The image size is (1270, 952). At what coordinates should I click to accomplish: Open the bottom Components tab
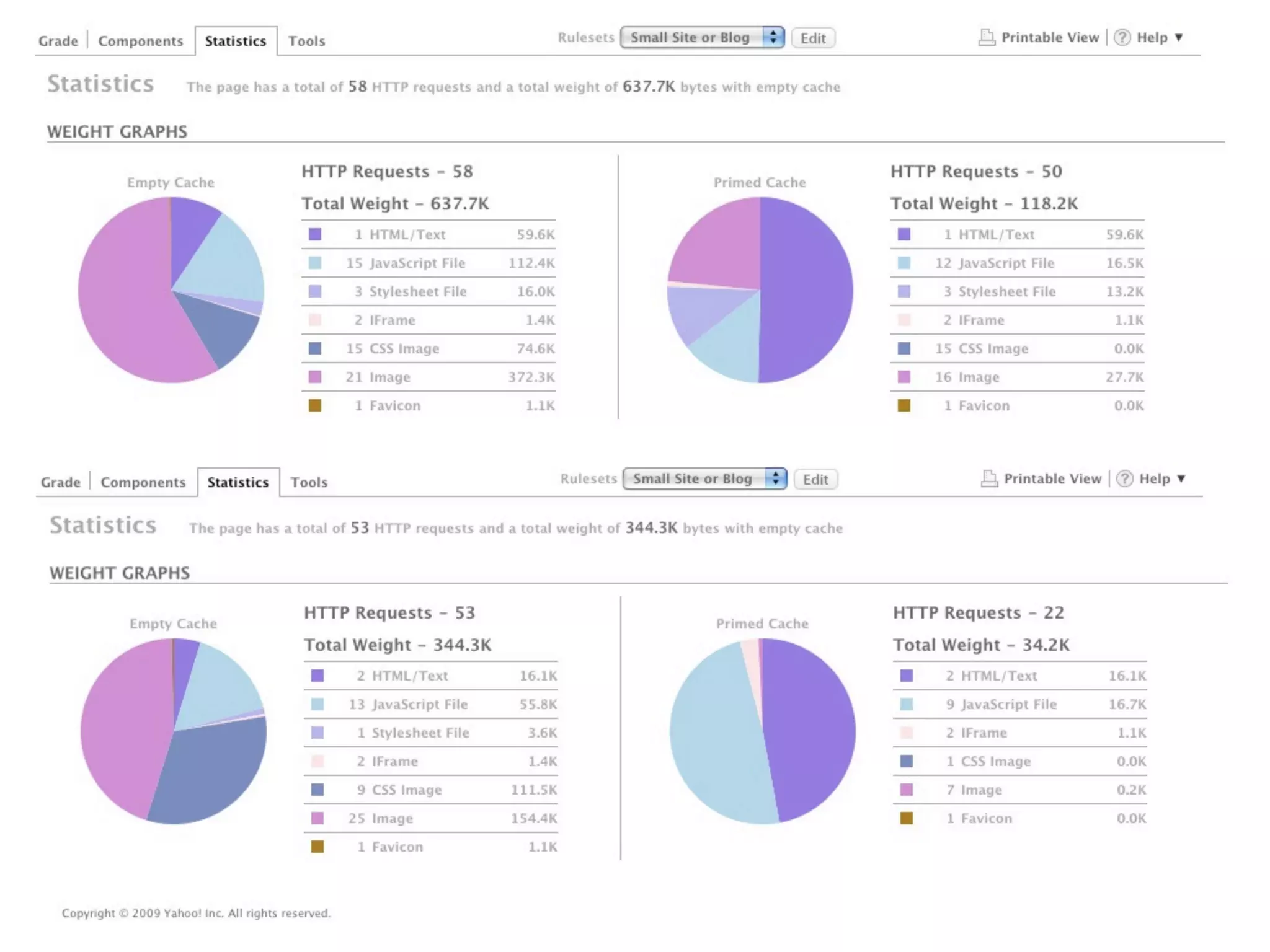click(143, 483)
